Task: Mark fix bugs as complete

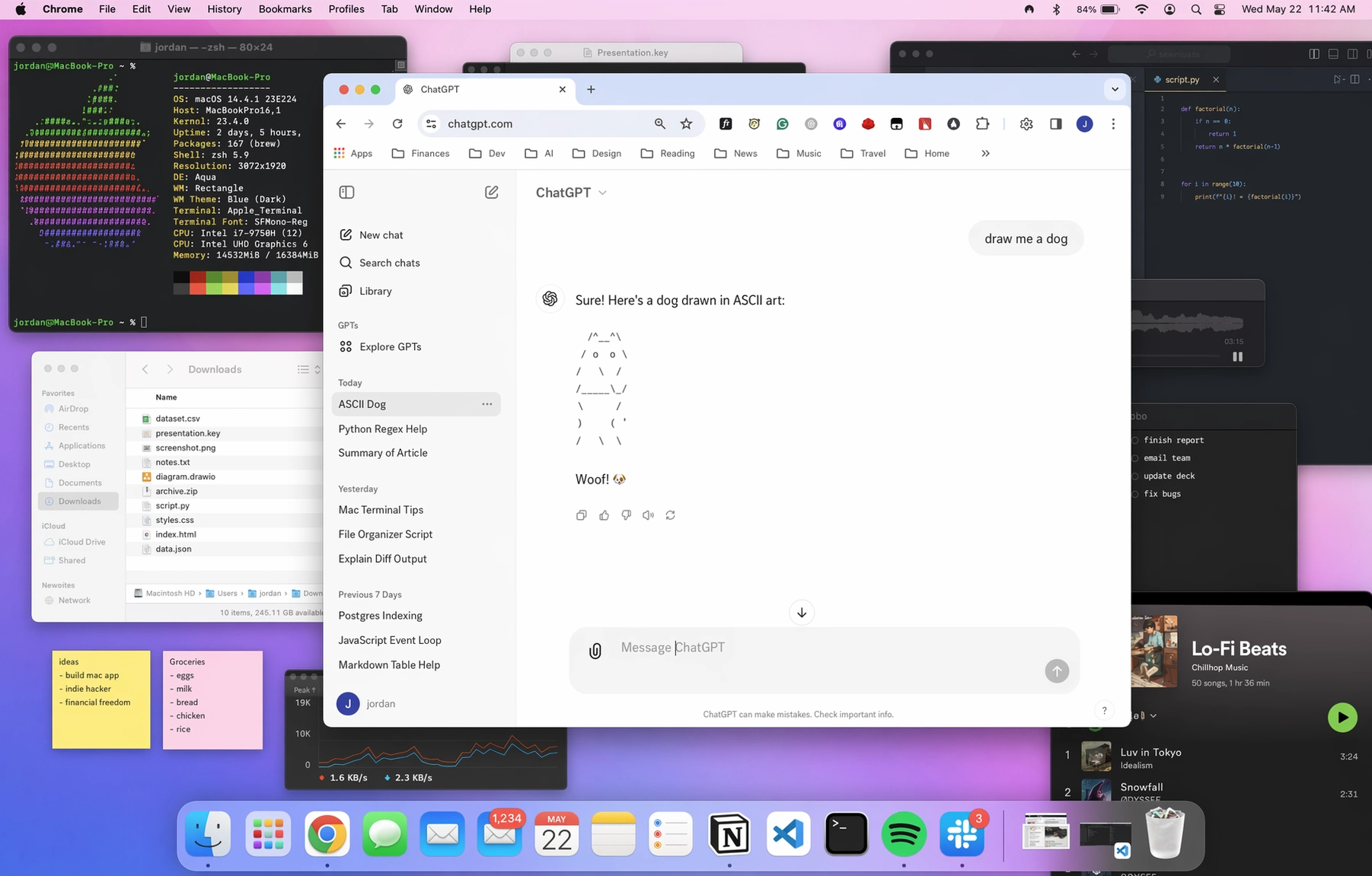Action: [x=1135, y=494]
